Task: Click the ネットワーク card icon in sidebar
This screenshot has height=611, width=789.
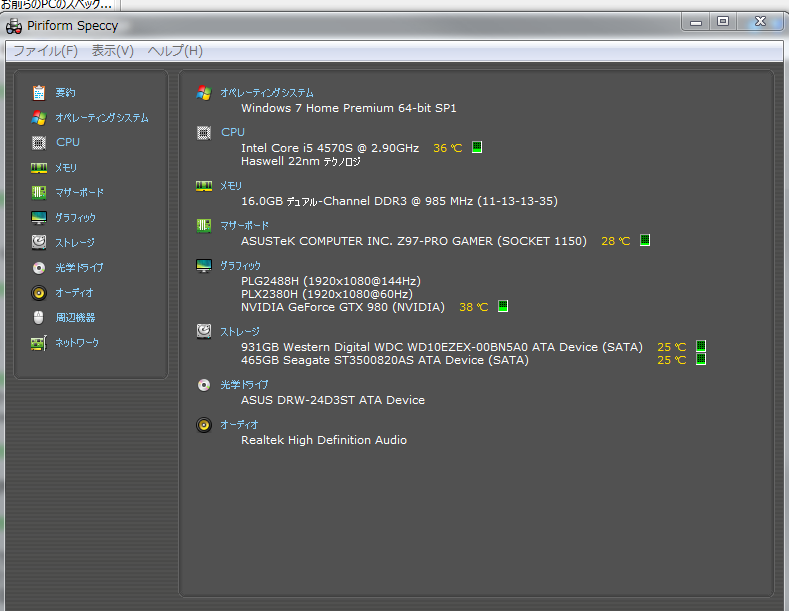Action: [39, 343]
